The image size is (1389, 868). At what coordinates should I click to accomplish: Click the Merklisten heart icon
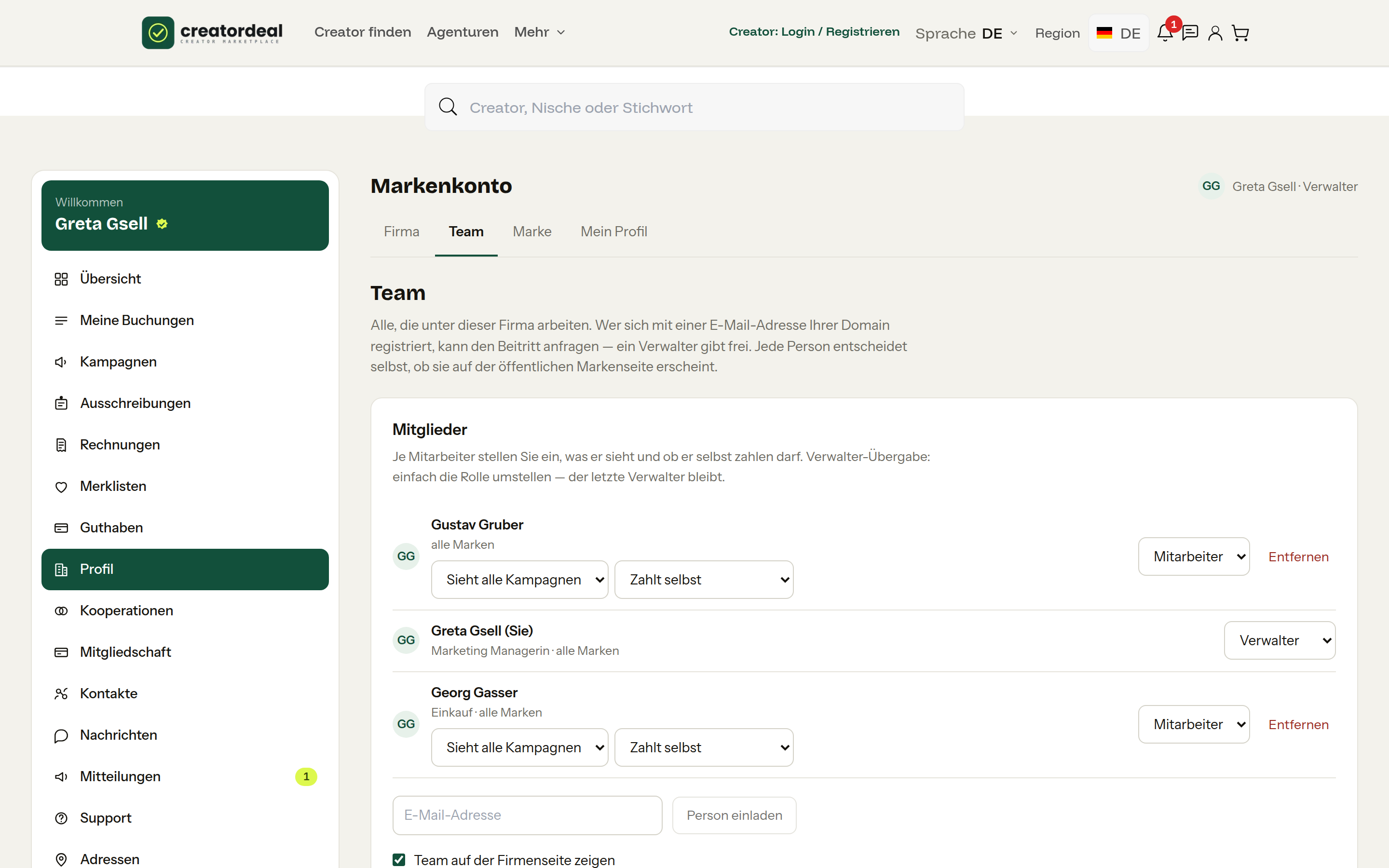(61, 487)
